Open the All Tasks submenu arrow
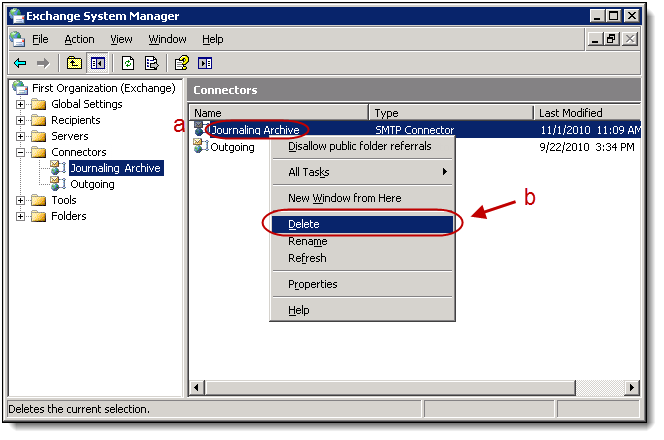The image size is (664, 440). [445, 172]
